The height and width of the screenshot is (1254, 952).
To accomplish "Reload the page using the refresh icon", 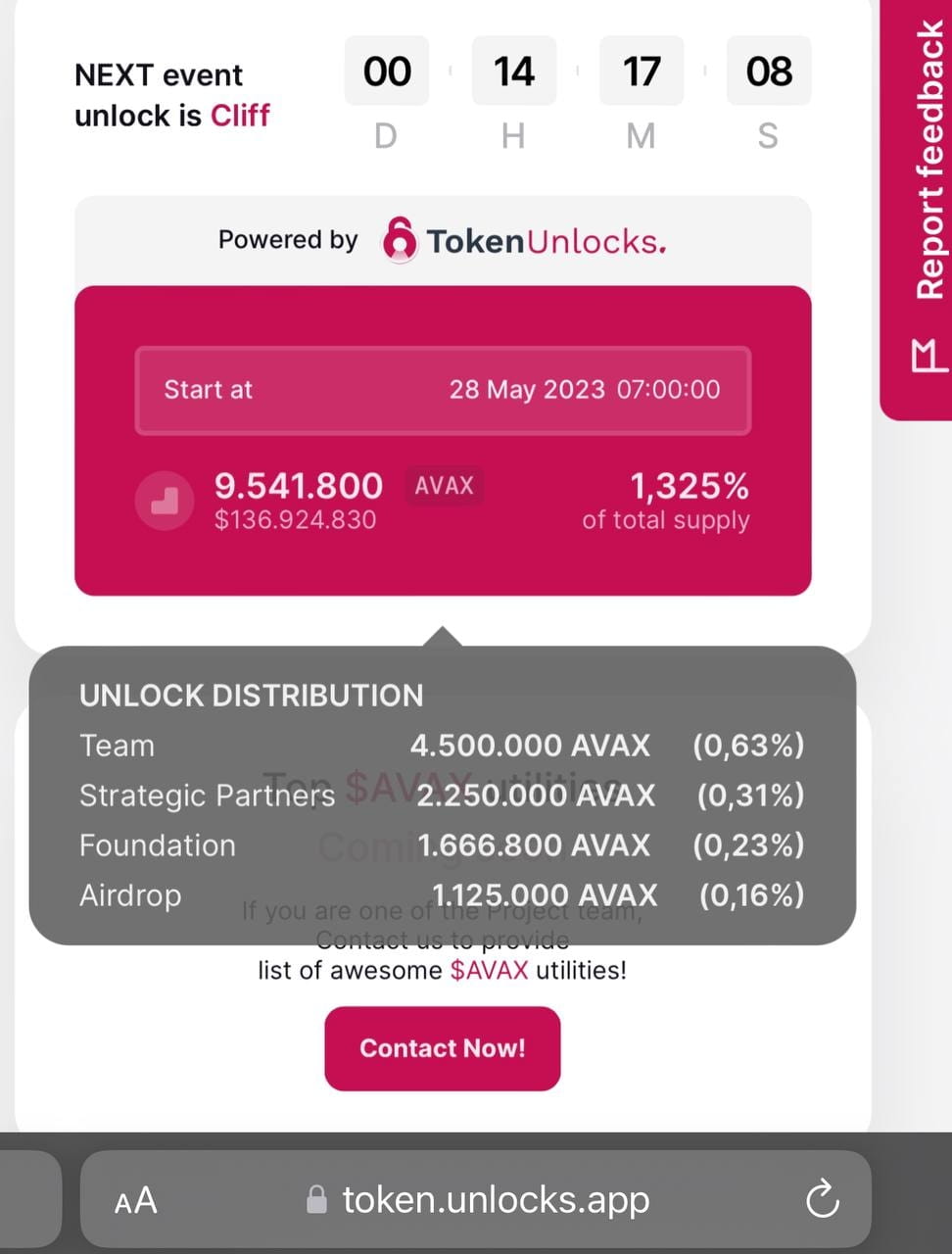I will [822, 1198].
